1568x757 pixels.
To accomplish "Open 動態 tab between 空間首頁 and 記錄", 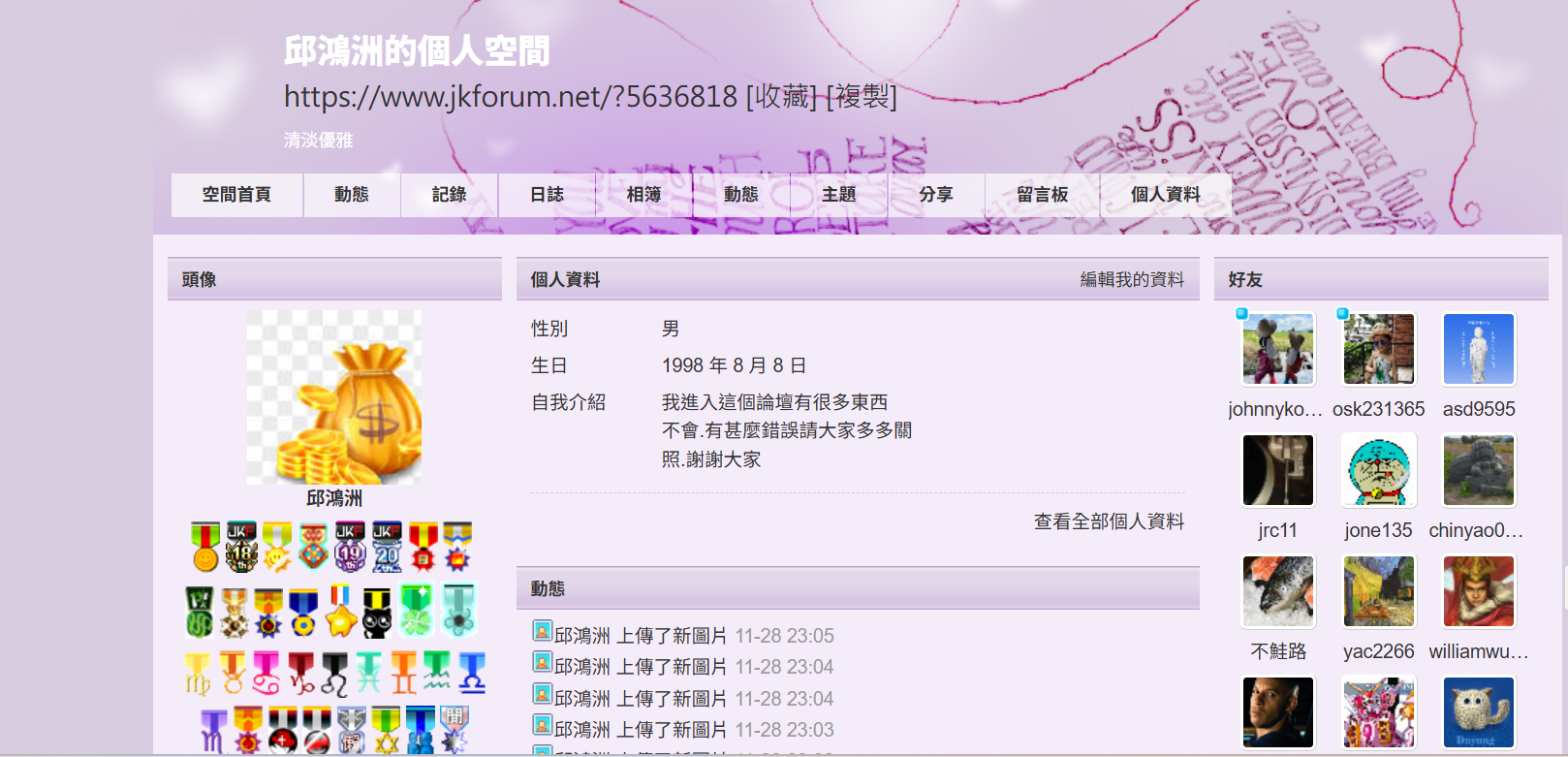I will pos(351,195).
